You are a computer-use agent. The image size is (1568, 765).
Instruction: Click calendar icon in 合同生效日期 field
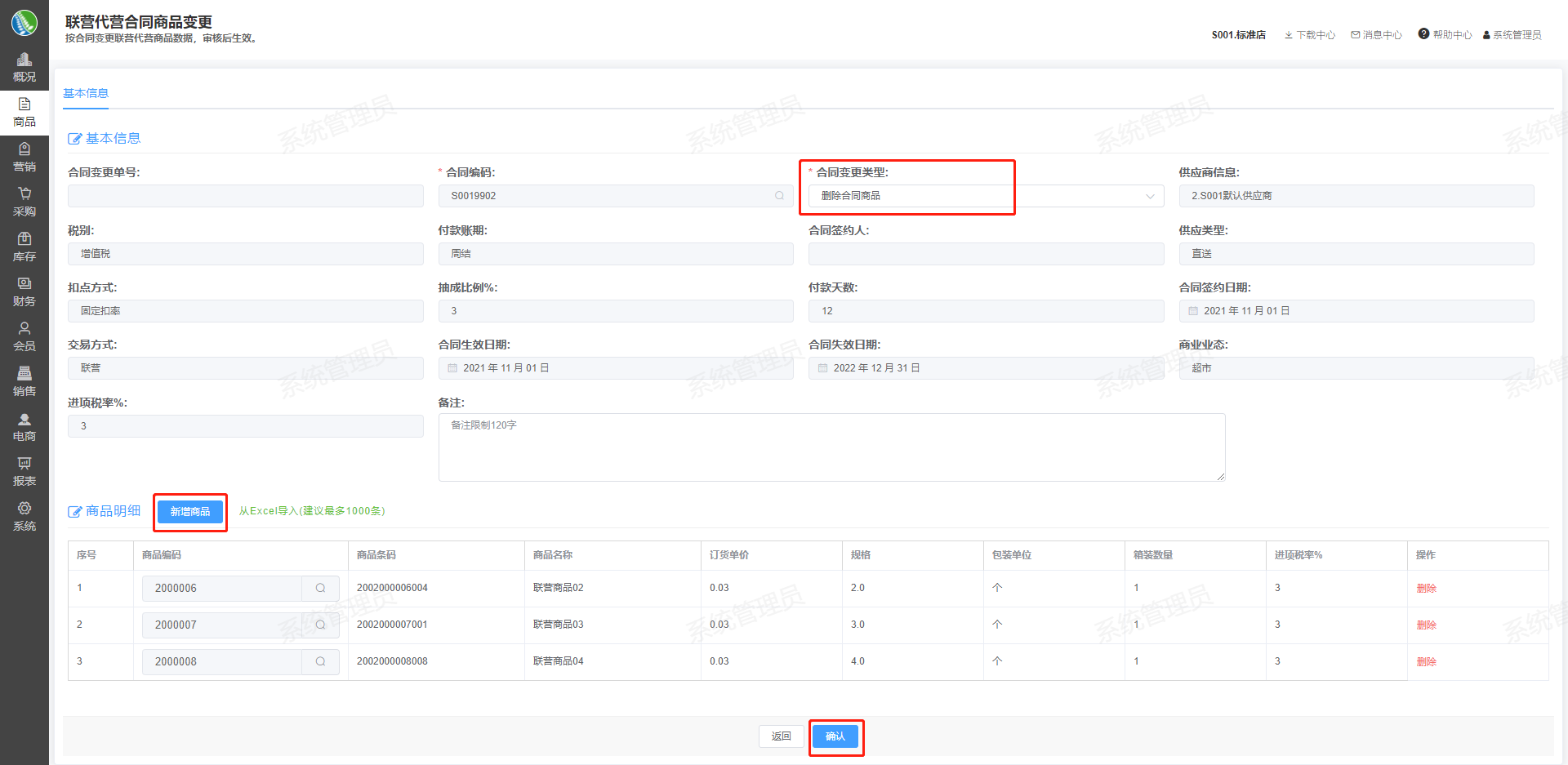coord(452,368)
